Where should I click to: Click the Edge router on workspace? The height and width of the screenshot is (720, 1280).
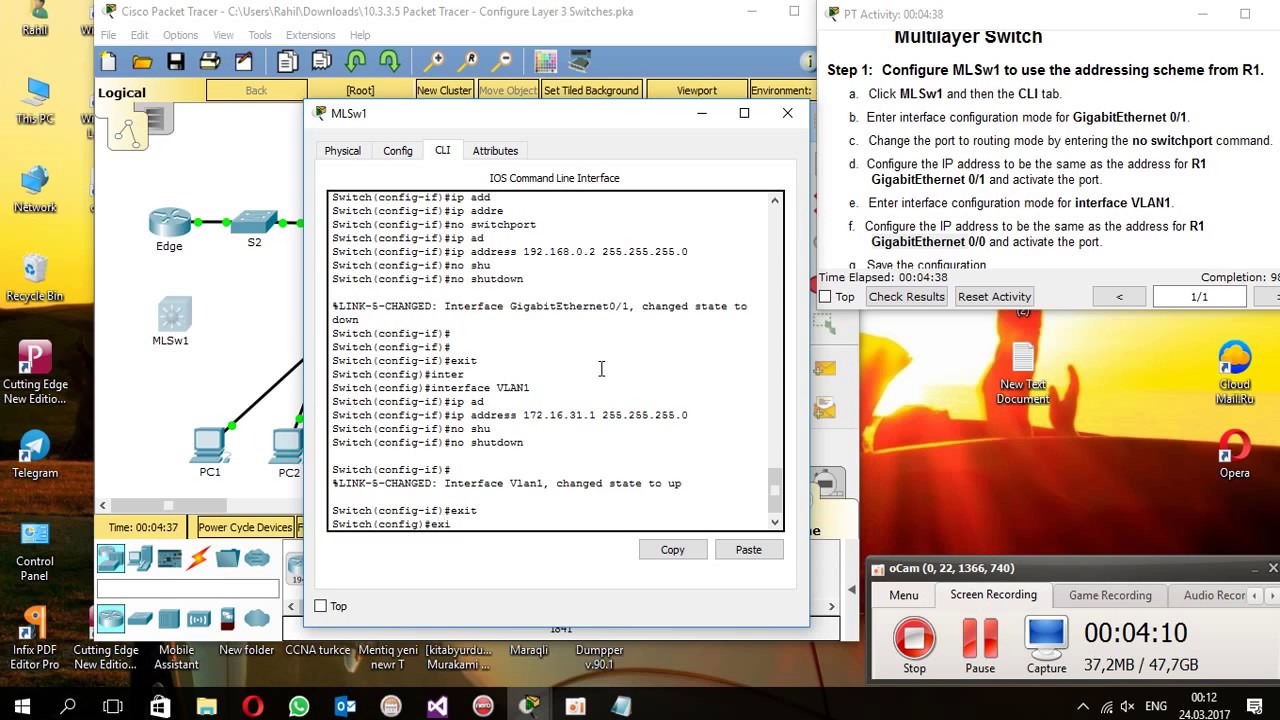[x=170, y=223]
